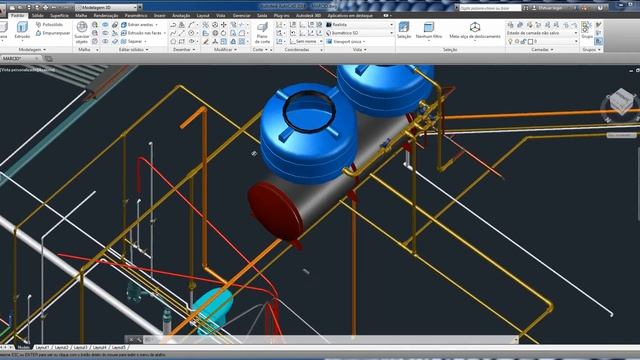Viewport: 640px width, 360px height.
Task: Expand the Desenhar panel
Action: pos(184,49)
